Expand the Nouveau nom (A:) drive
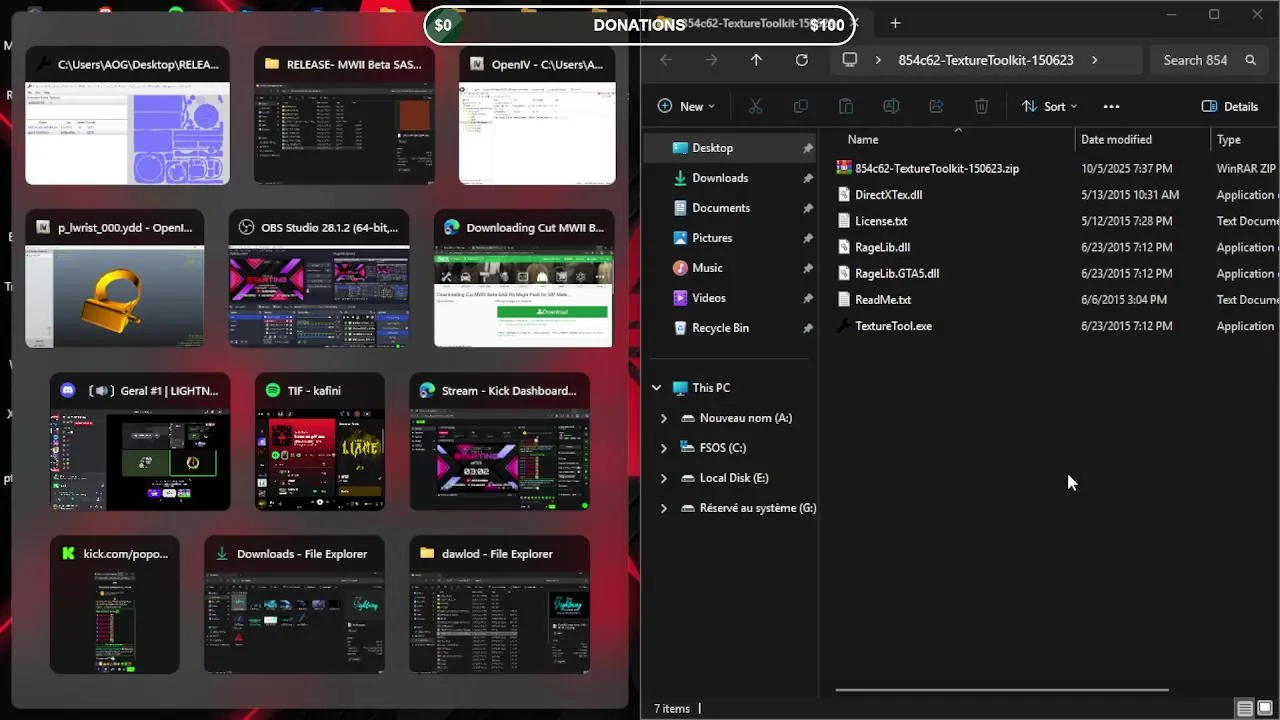 [664, 418]
